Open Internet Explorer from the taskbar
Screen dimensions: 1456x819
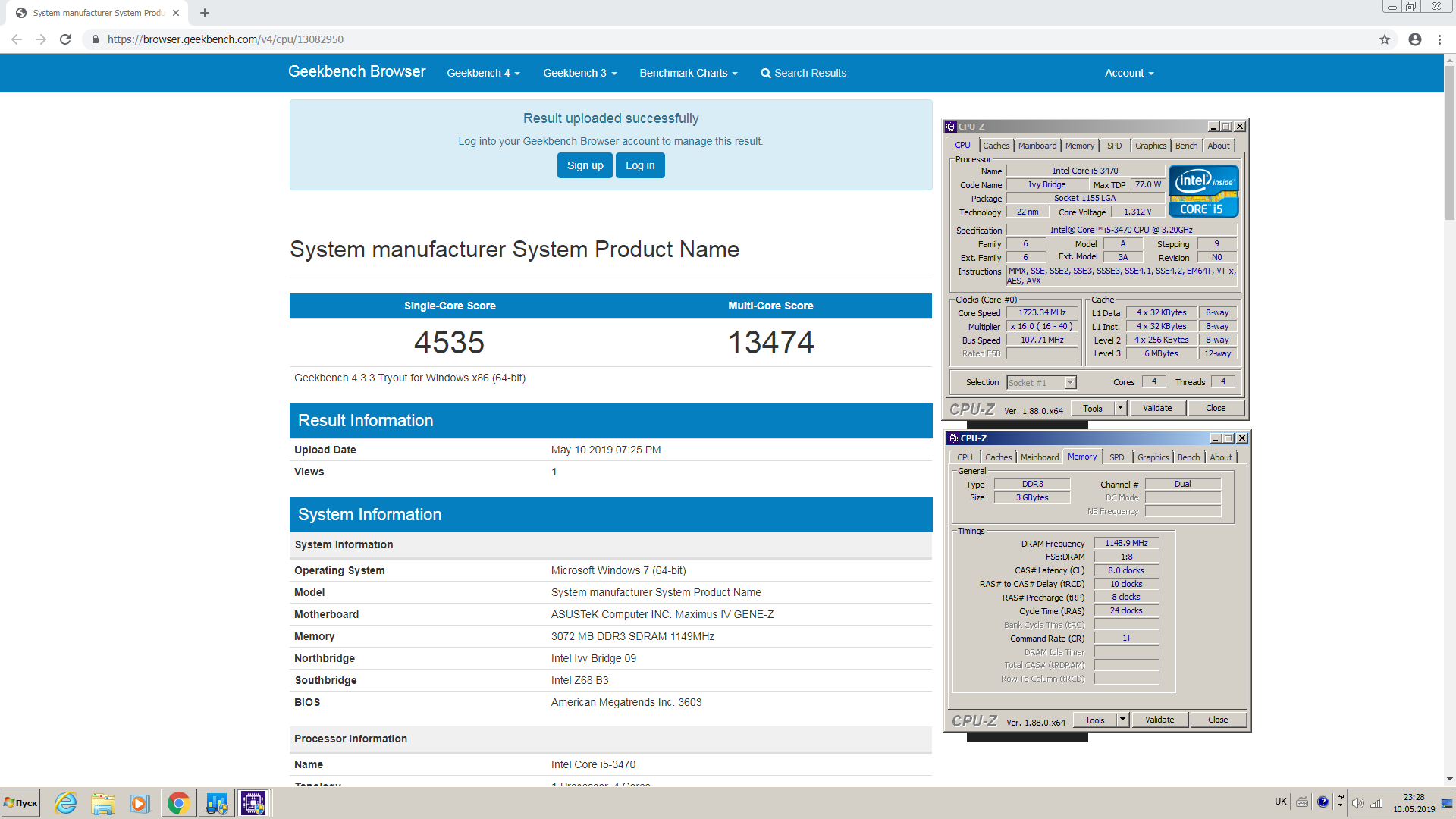coord(66,803)
